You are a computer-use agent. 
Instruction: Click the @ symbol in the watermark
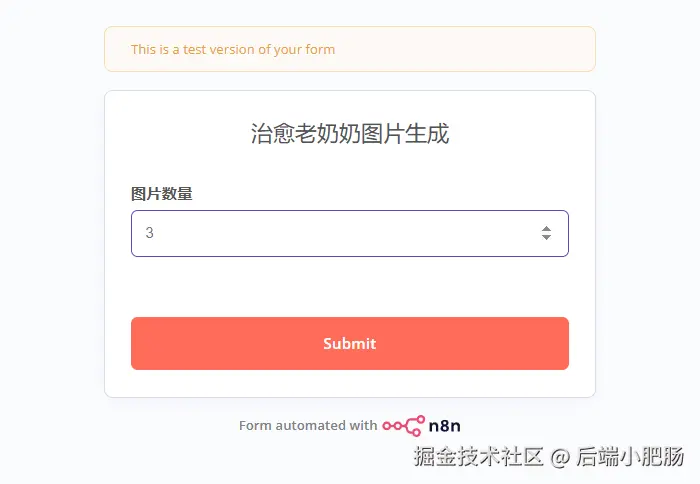(560, 457)
